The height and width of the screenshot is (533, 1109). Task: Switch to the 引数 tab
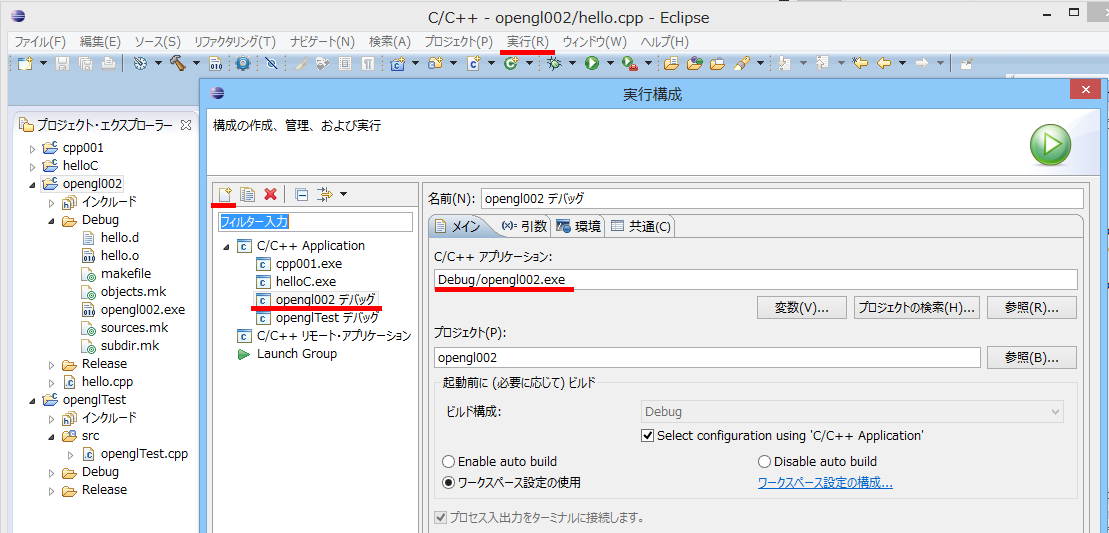coord(524,226)
